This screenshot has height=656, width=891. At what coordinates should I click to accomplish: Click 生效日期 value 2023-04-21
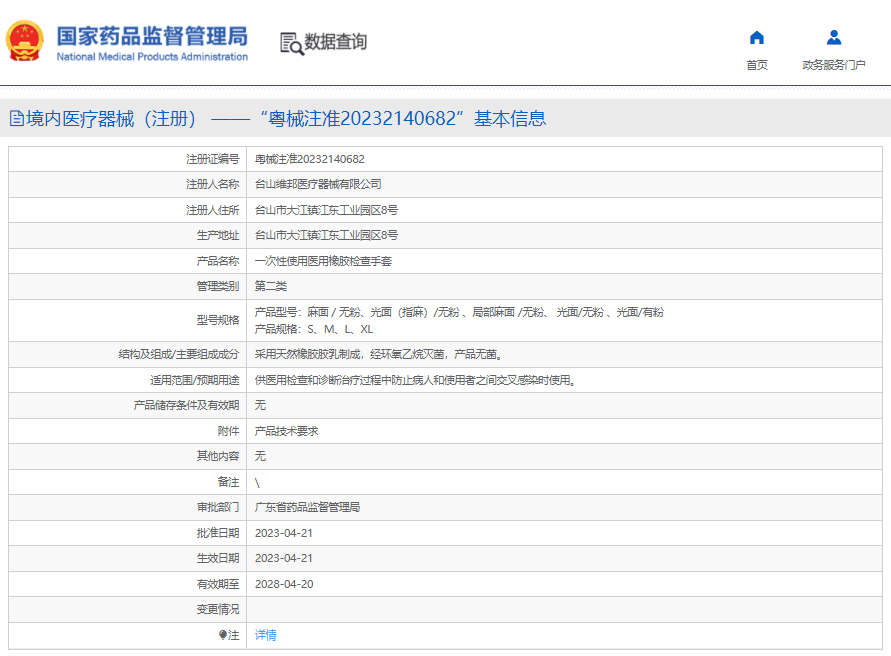pos(284,558)
